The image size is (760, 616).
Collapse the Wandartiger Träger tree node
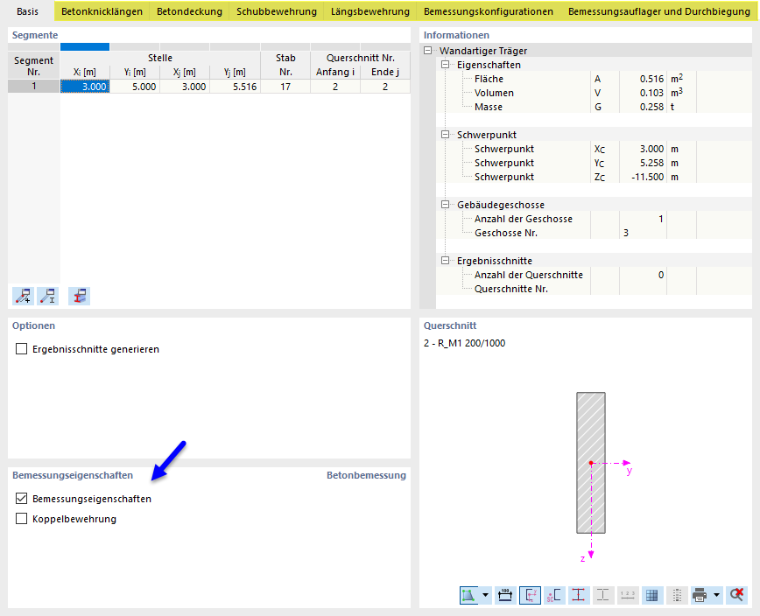428,50
